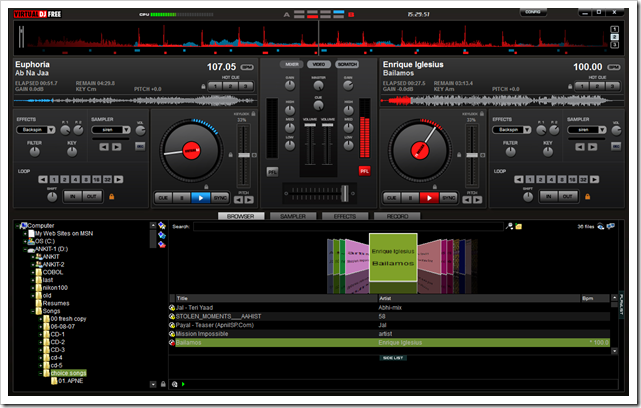The height and width of the screenshot is (408, 641).
Task: Open right deck Backspin effect dropdown
Action: [527, 130]
